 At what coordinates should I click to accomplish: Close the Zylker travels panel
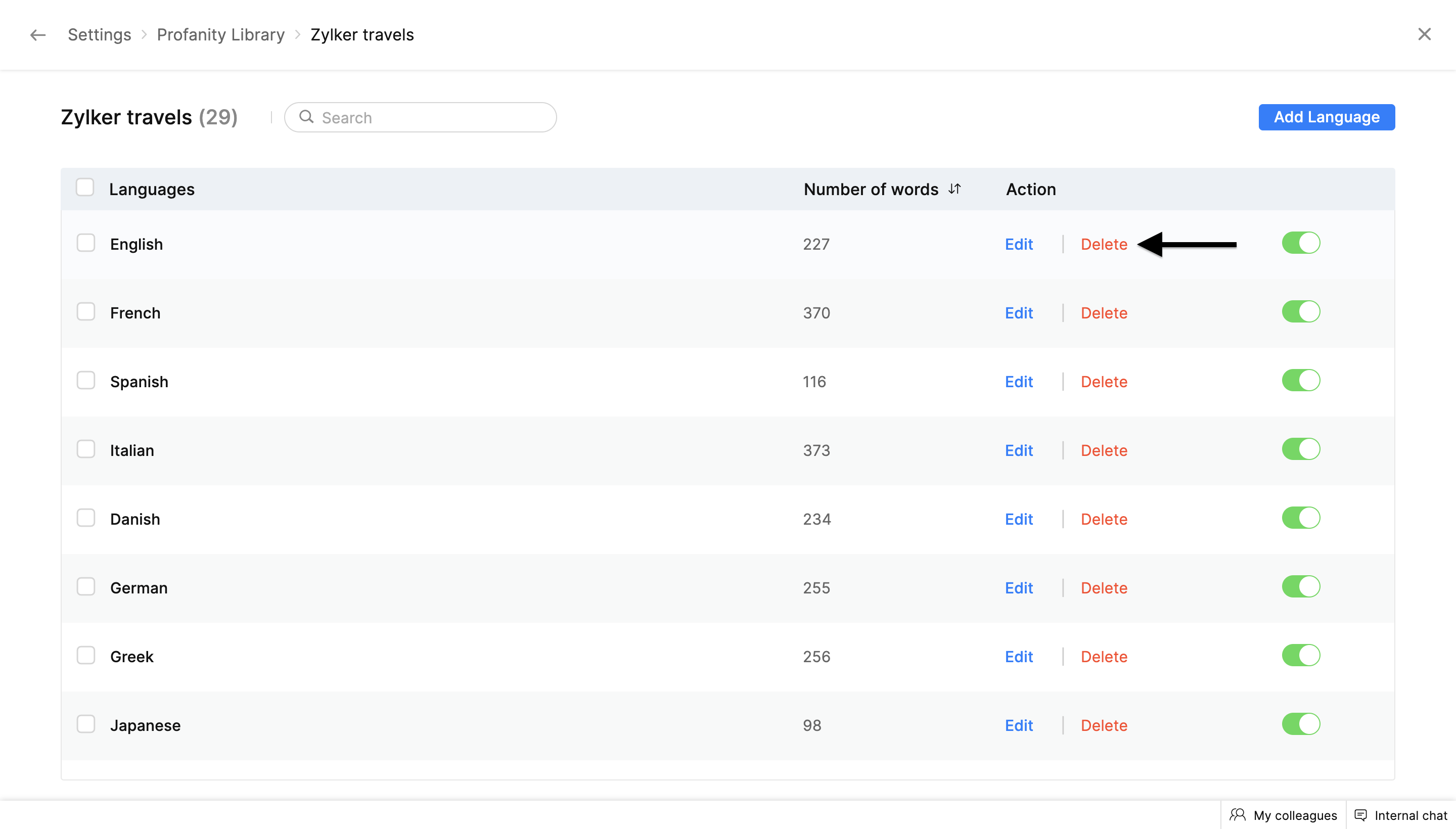click(x=1424, y=34)
